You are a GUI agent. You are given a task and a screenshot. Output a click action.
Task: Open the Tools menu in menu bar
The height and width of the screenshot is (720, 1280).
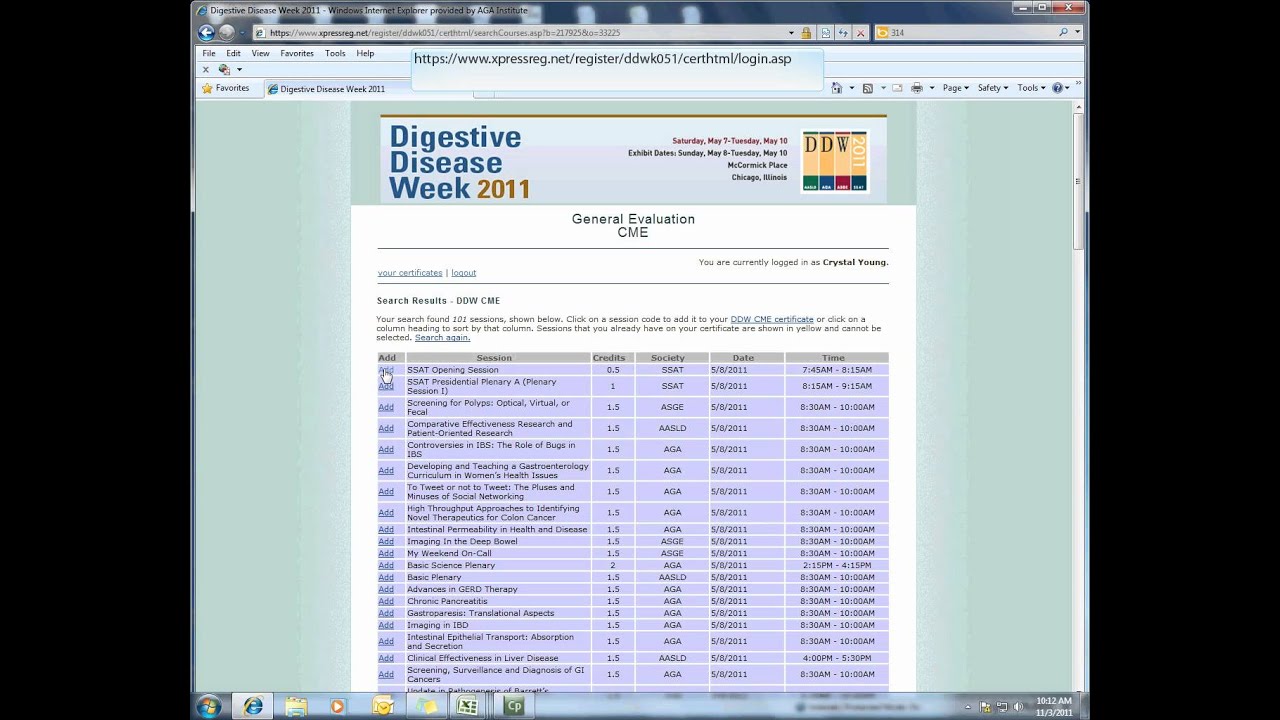pos(335,53)
